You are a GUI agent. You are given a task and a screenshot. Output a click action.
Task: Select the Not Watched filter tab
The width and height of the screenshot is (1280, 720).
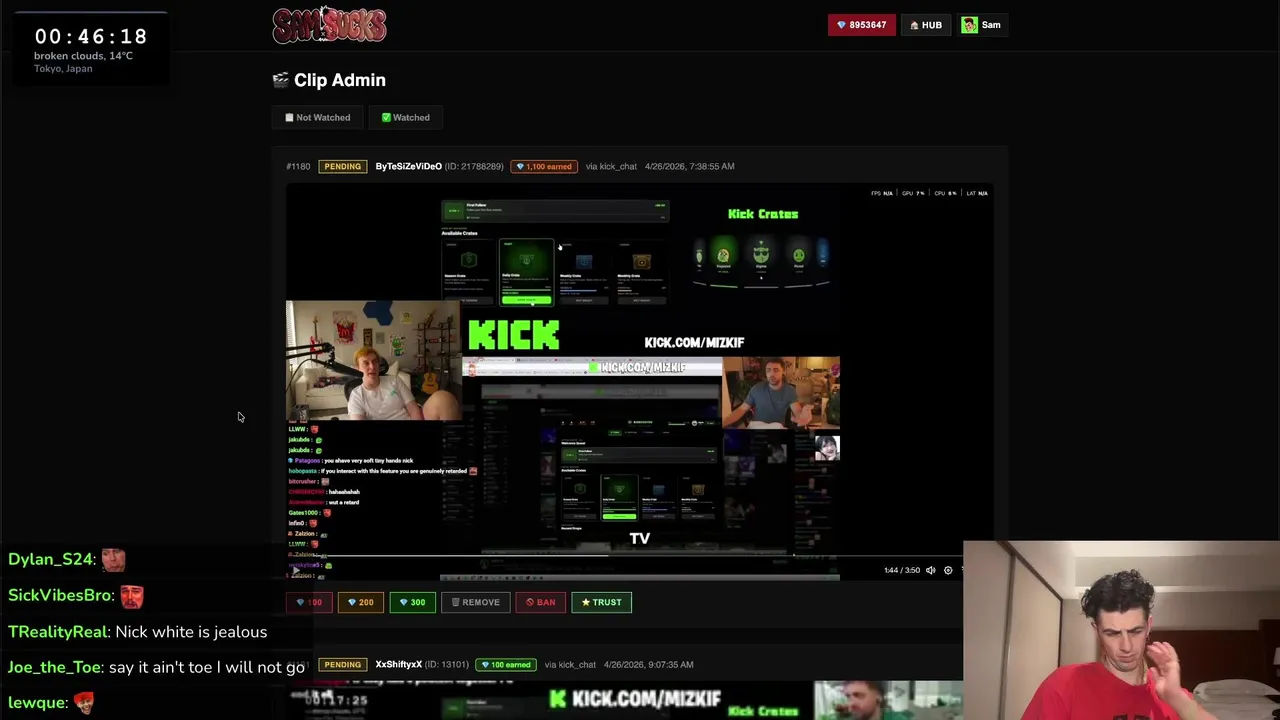pyautogui.click(x=317, y=117)
